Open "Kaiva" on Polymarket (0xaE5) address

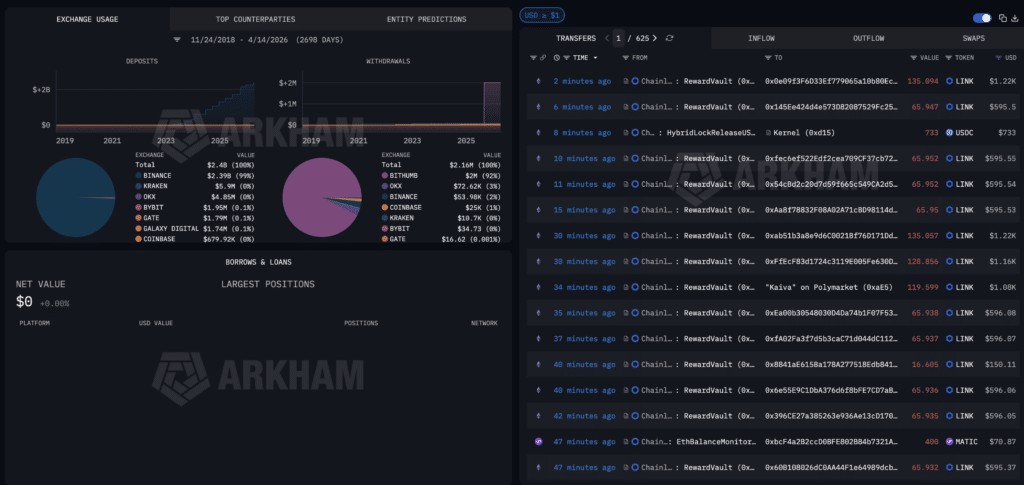coord(829,287)
